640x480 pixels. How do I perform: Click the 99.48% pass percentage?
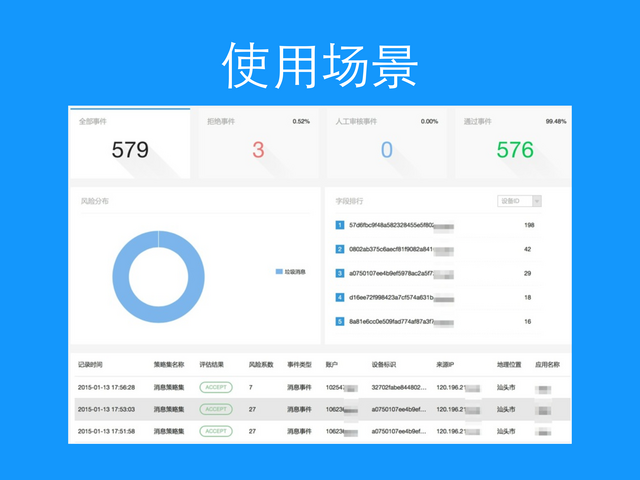[556, 121]
